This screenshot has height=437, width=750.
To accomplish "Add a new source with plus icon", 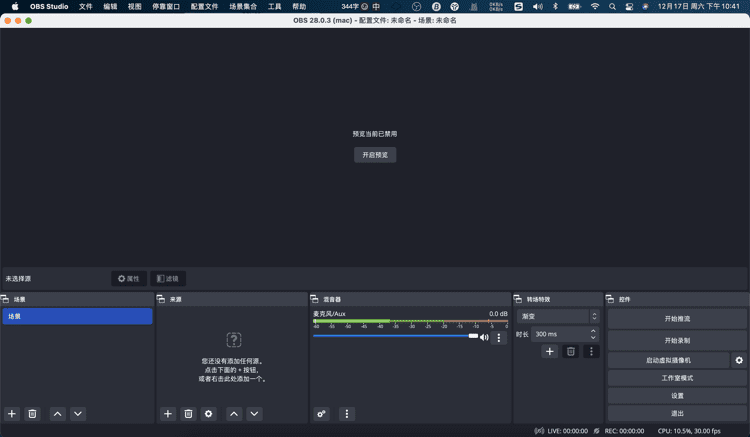I will (168, 414).
